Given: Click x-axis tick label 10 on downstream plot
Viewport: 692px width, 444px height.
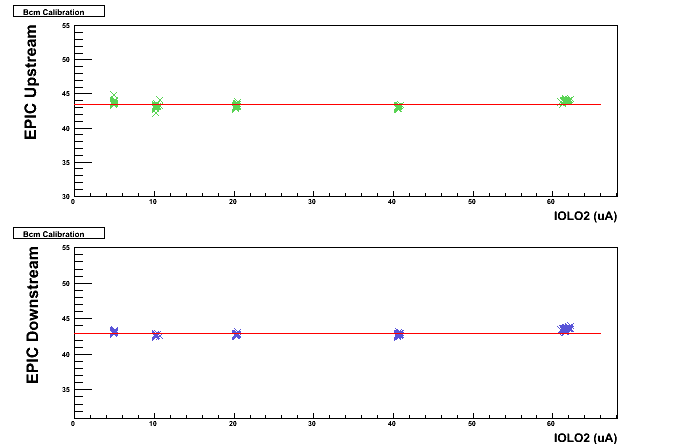Looking at the screenshot, I should tap(153, 424).
